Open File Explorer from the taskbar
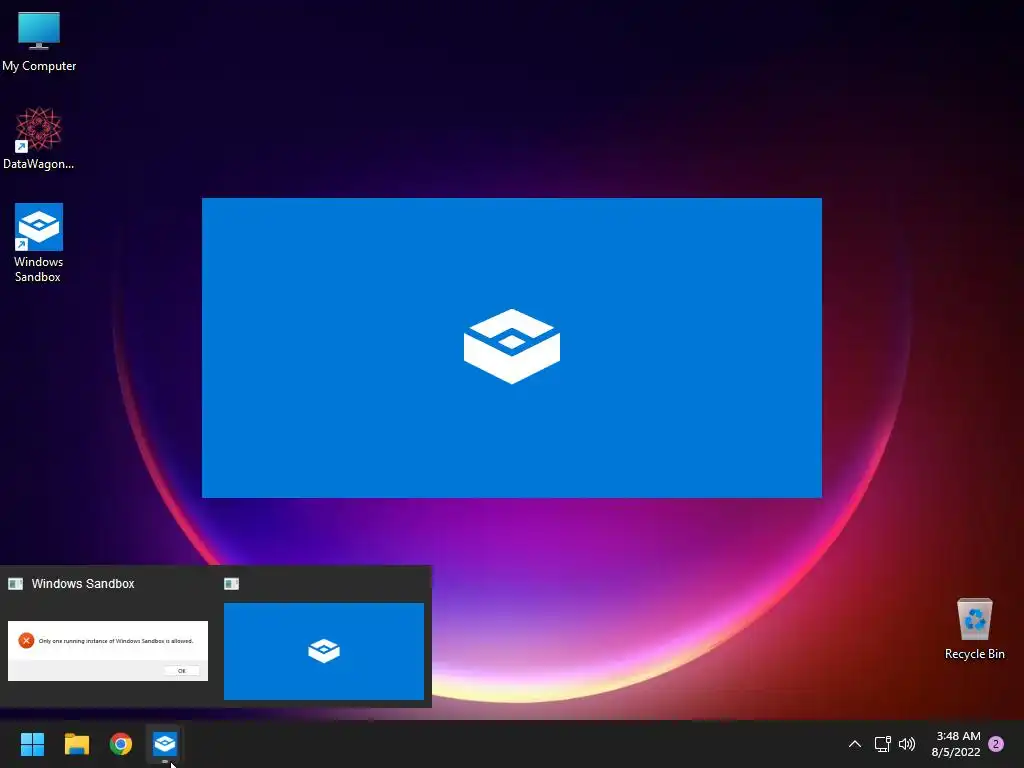The height and width of the screenshot is (768, 1024). pos(76,744)
